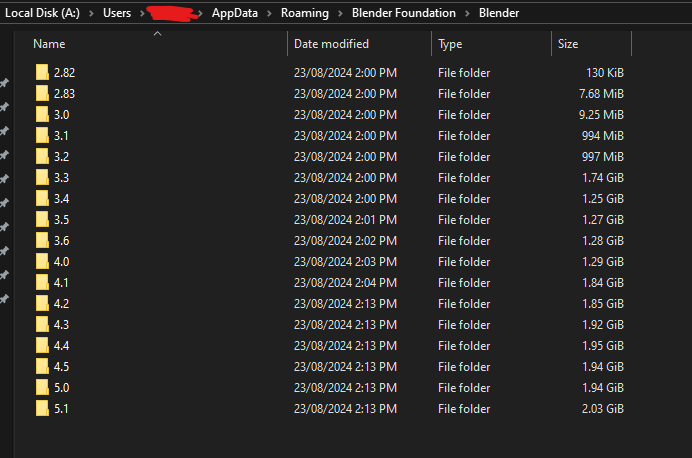The width and height of the screenshot is (692, 458).
Task: Go to Roaming in the address bar
Action: [x=305, y=13]
